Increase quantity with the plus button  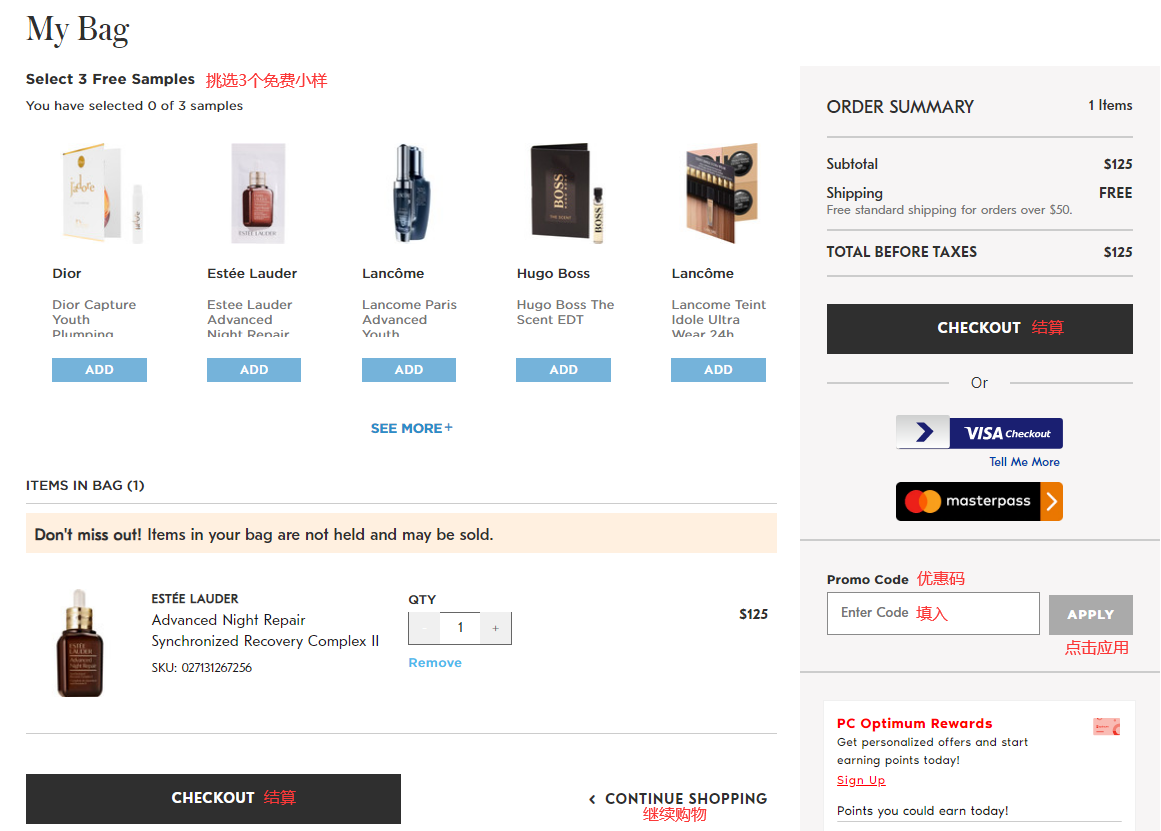click(495, 628)
